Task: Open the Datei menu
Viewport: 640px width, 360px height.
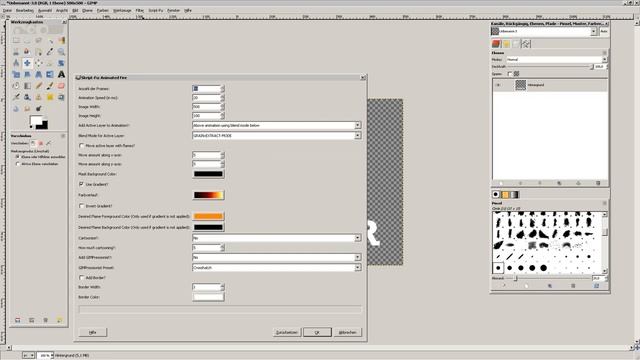Action: coord(7,10)
